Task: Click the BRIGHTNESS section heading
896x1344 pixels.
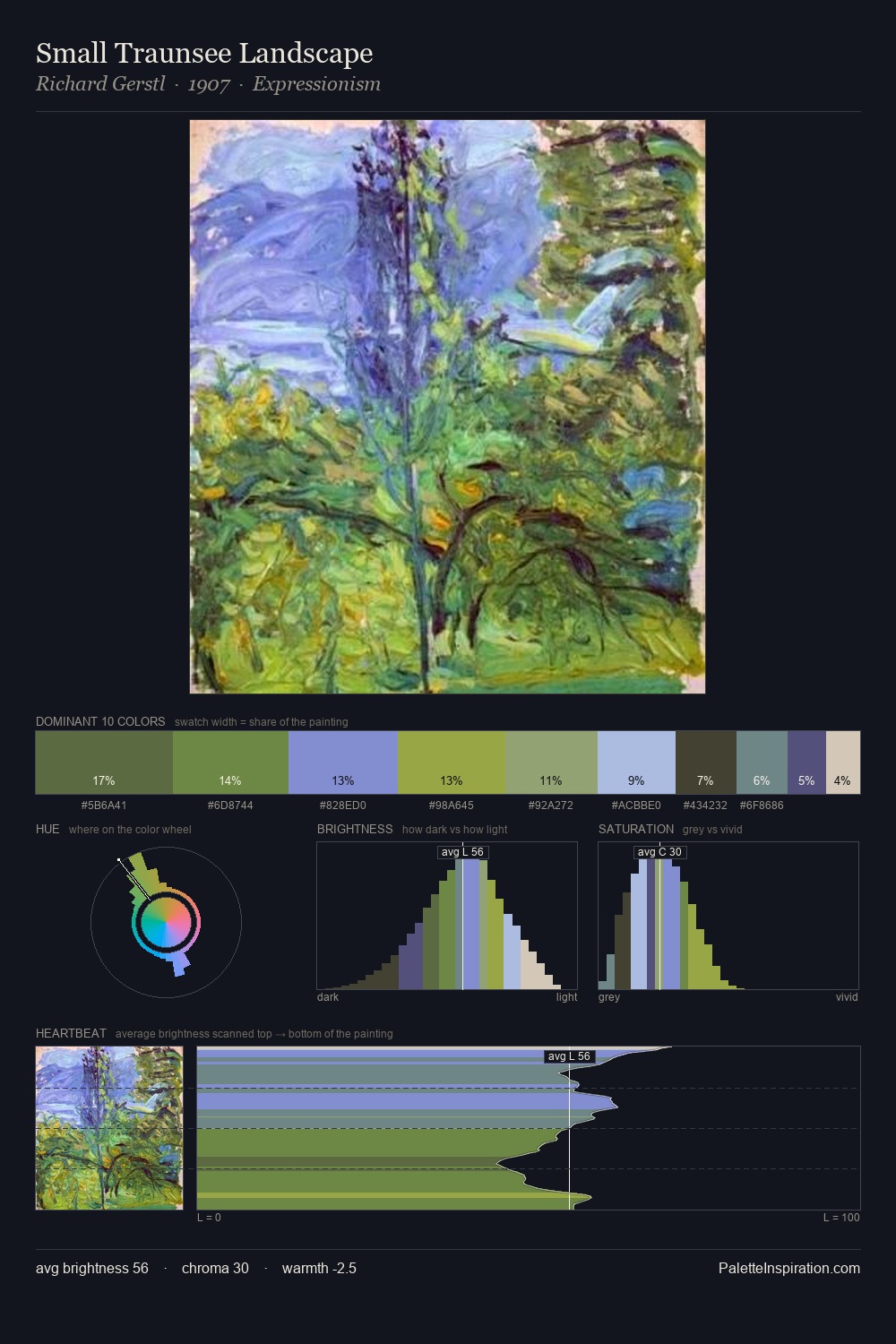Action: click(x=355, y=829)
